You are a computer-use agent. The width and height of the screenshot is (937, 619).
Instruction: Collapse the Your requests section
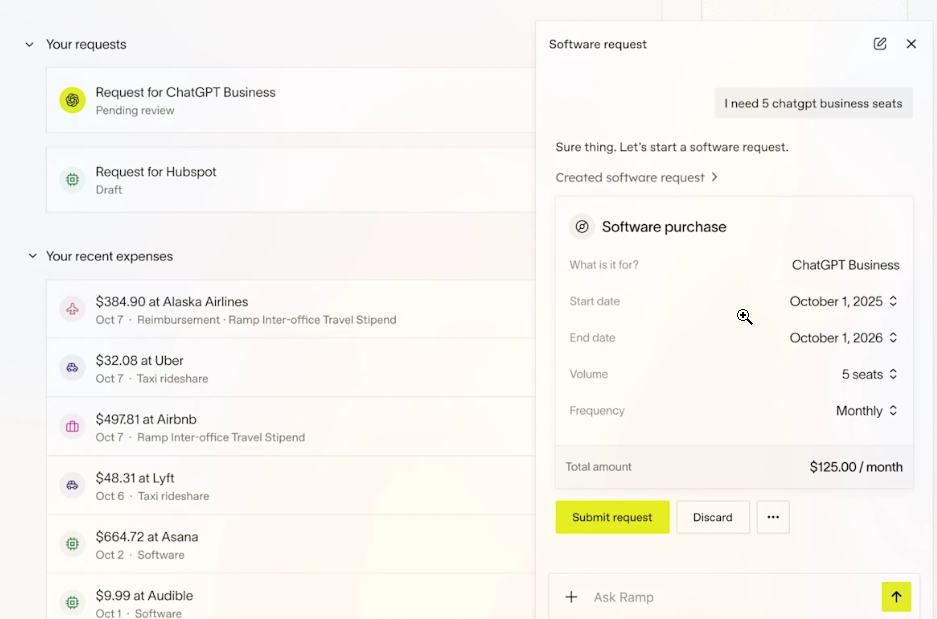tap(30, 45)
